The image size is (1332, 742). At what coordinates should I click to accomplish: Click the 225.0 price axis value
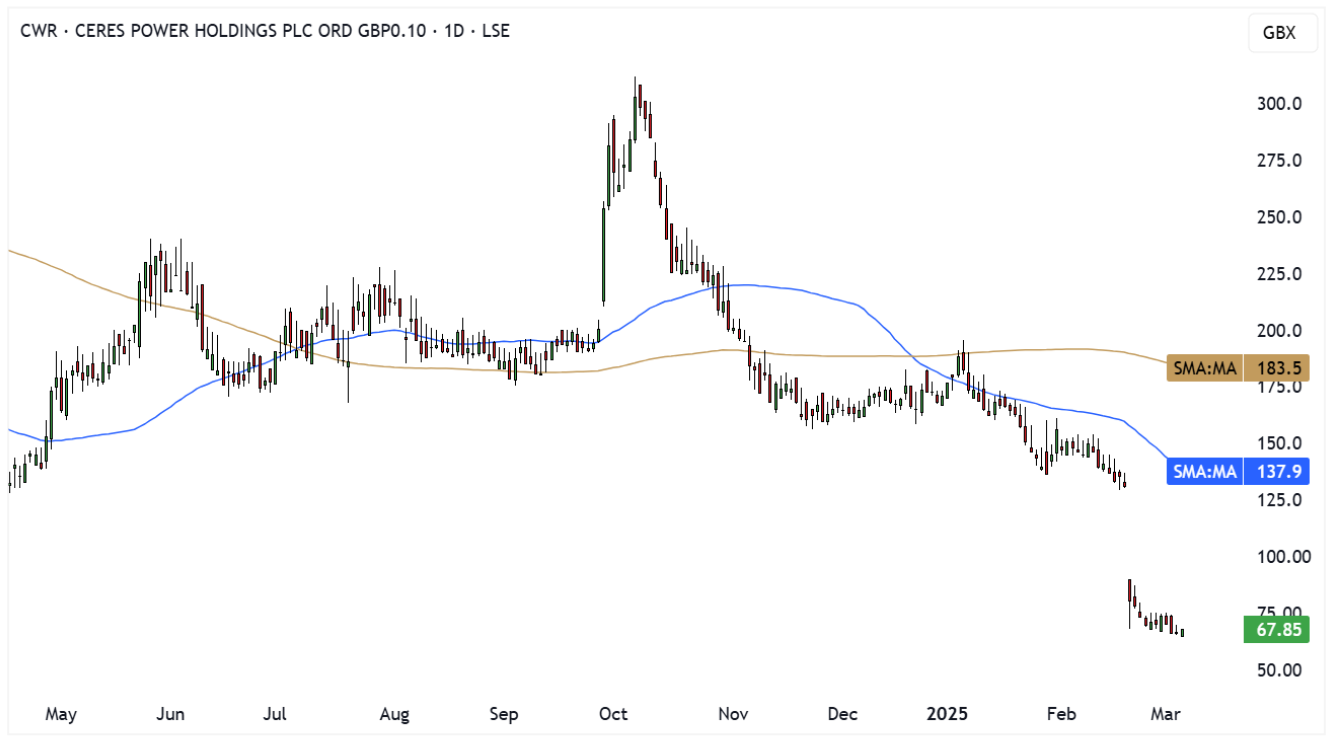(1278, 274)
